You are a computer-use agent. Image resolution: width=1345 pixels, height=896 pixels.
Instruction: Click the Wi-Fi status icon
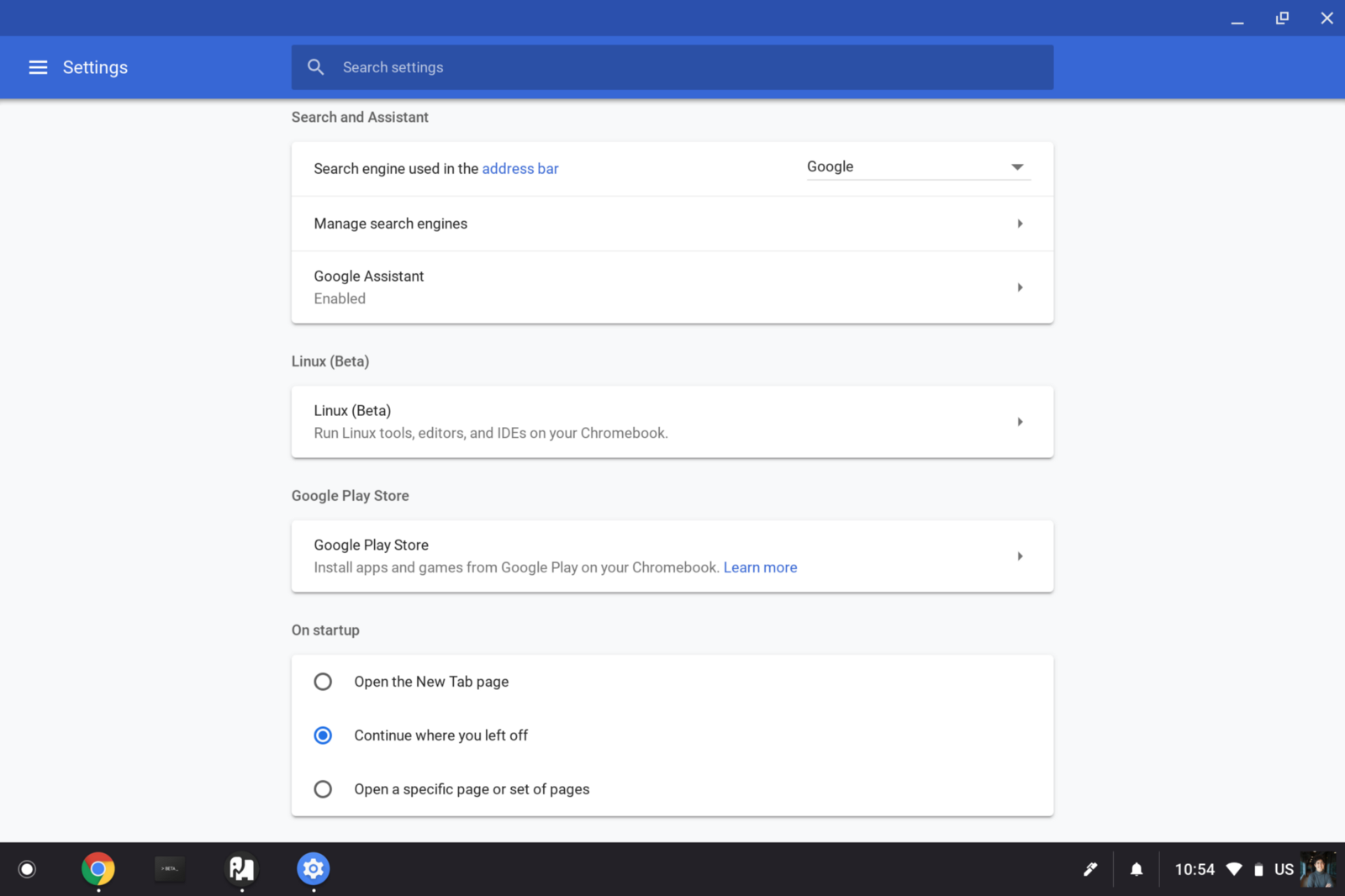click(x=1234, y=869)
